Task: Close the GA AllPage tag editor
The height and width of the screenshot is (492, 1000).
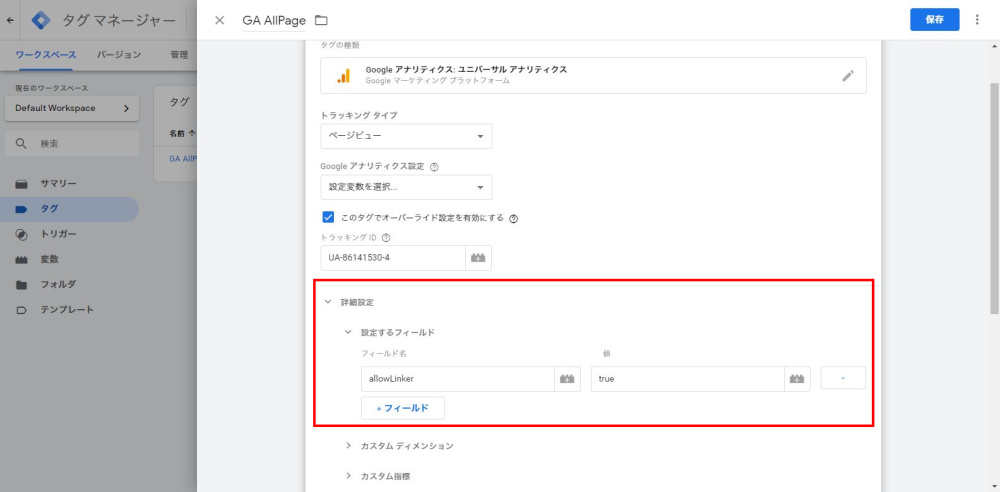Action: pyautogui.click(x=220, y=20)
